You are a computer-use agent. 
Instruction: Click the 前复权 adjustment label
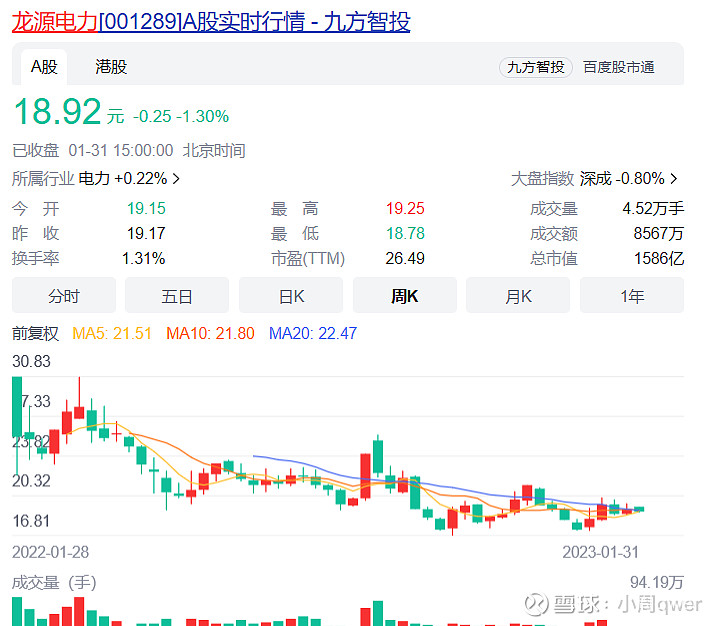[x=35, y=333]
